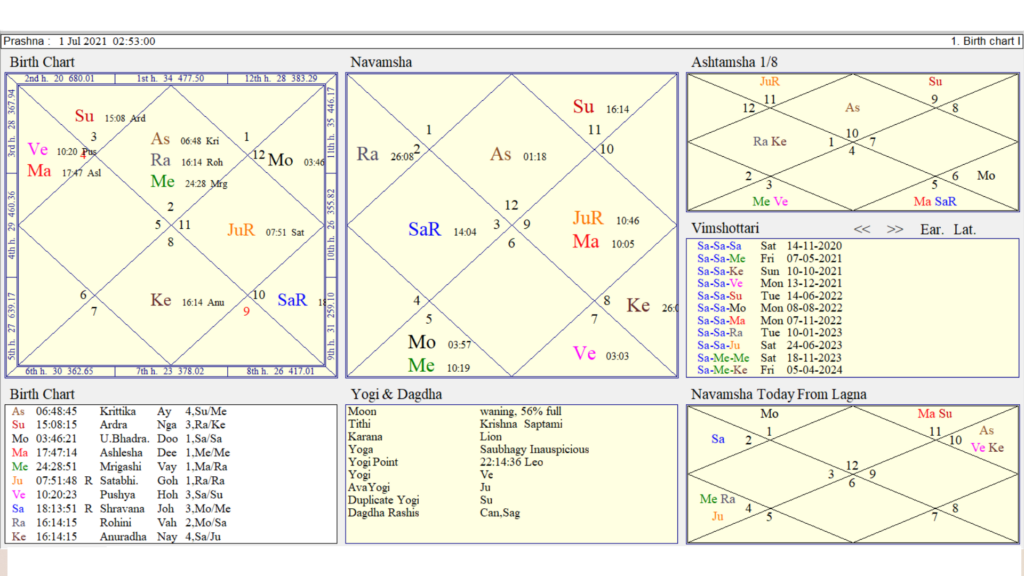Go to previous Vimshottari level with << button
This screenshot has width=1024, height=576.
tap(862, 230)
